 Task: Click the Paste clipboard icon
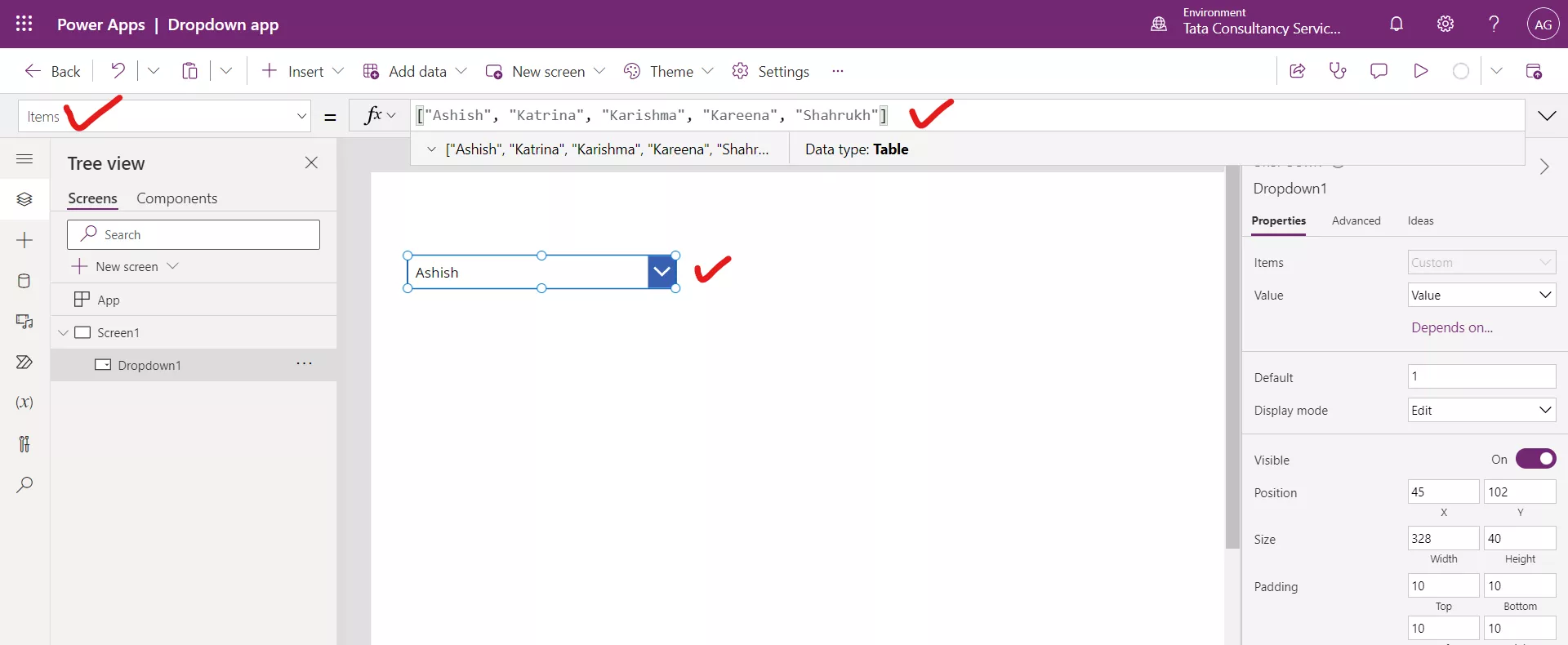pyautogui.click(x=189, y=71)
